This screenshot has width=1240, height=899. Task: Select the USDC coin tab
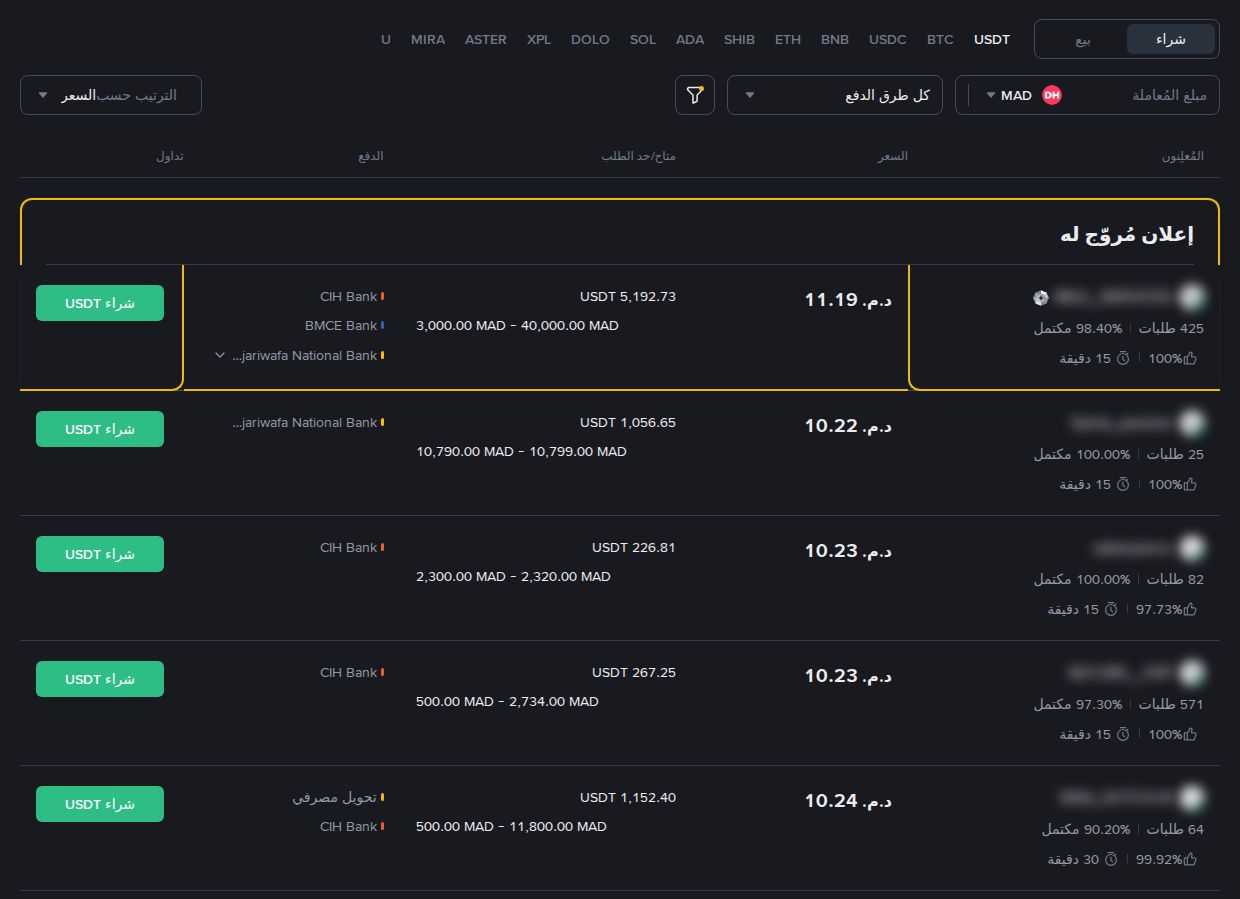pos(888,40)
